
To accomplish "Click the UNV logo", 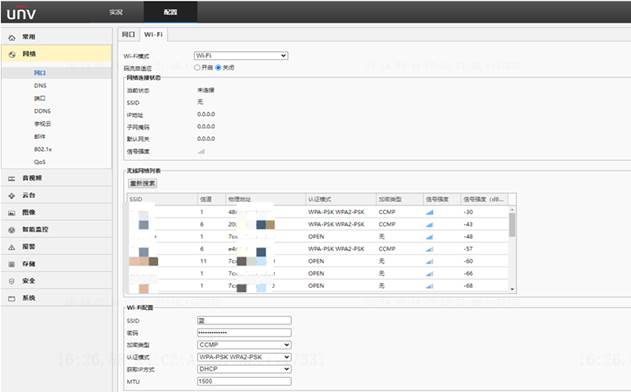I will (x=21, y=13).
